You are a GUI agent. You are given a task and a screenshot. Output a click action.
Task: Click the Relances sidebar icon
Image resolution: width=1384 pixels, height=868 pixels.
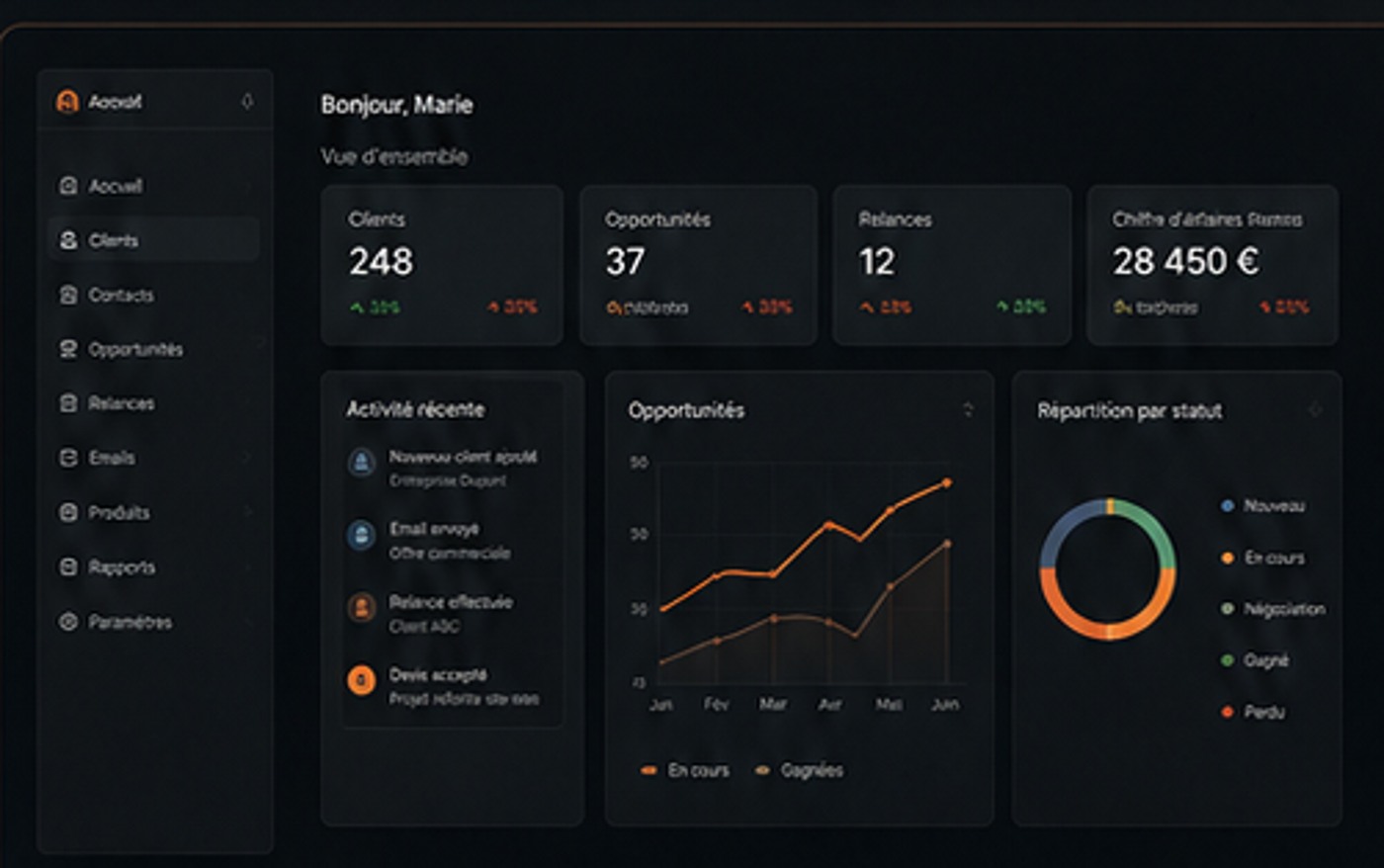pyautogui.click(x=68, y=403)
